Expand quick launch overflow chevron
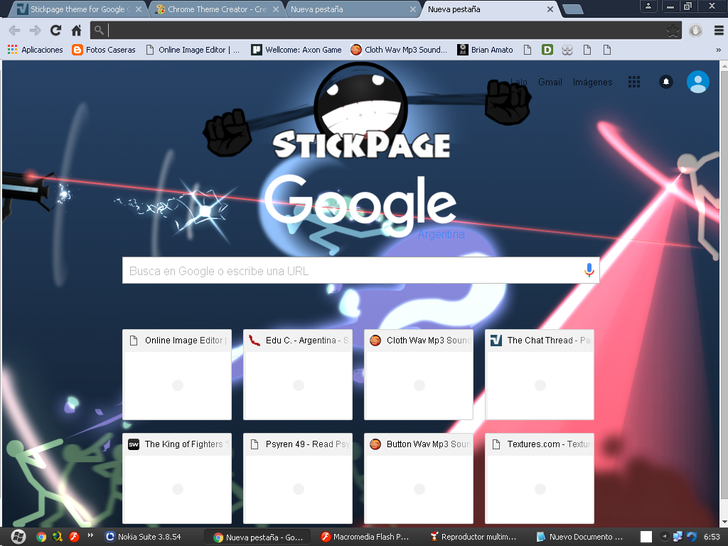This screenshot has height=546, width=728. 90,535
